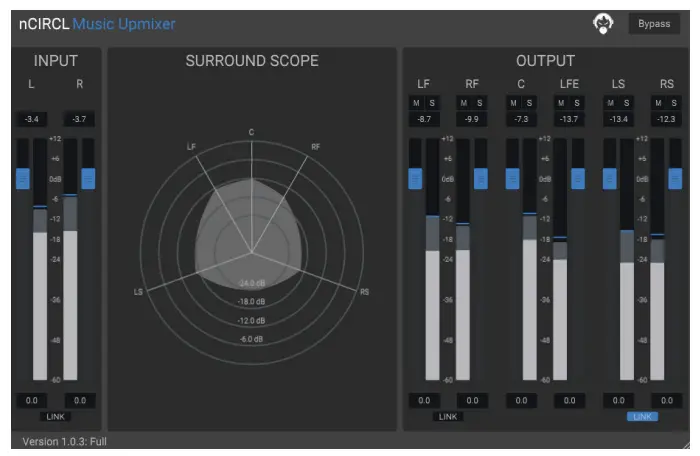The height and width of the screenshot is (456, 700).
Task: Click the LFE output fader handle
Action: (577, 178)
